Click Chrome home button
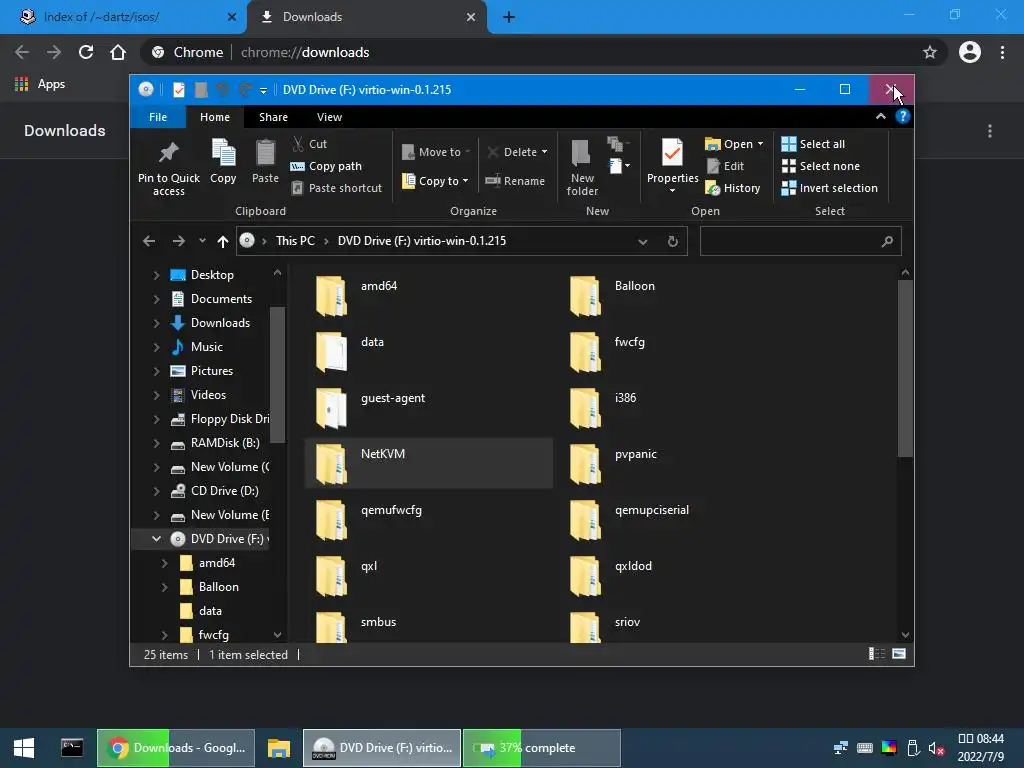 click(118, 52)
